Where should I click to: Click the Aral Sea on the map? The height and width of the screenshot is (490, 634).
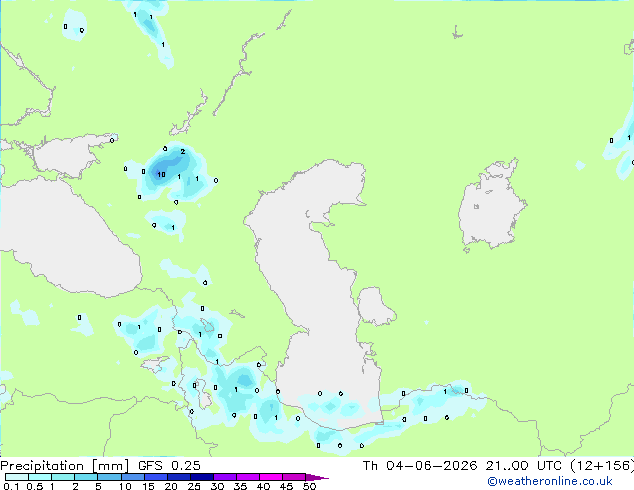[x=491, y=204]
